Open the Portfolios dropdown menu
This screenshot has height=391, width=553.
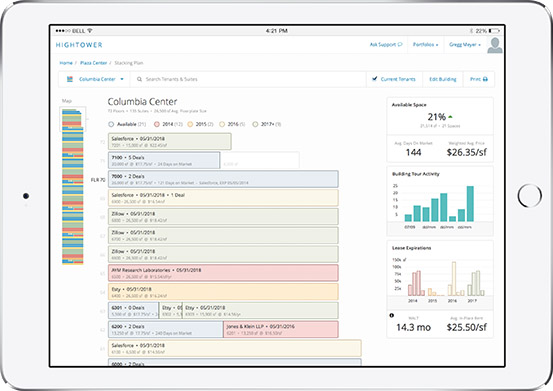click(x=425, y=44)
